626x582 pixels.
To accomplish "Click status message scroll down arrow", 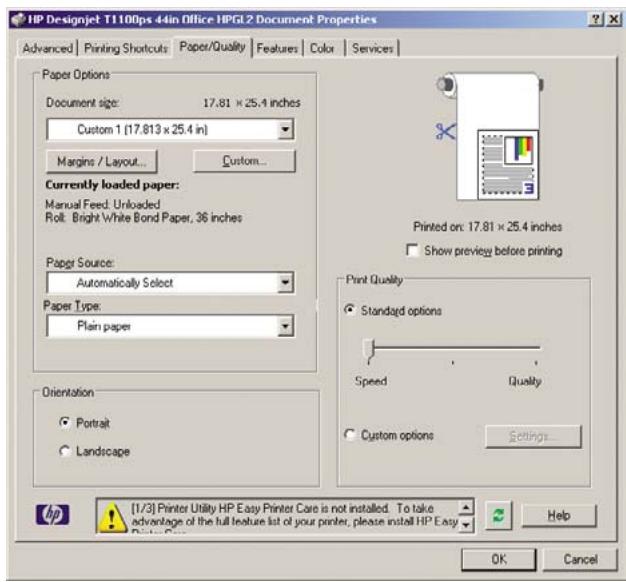I will click(x=466, y=525).
